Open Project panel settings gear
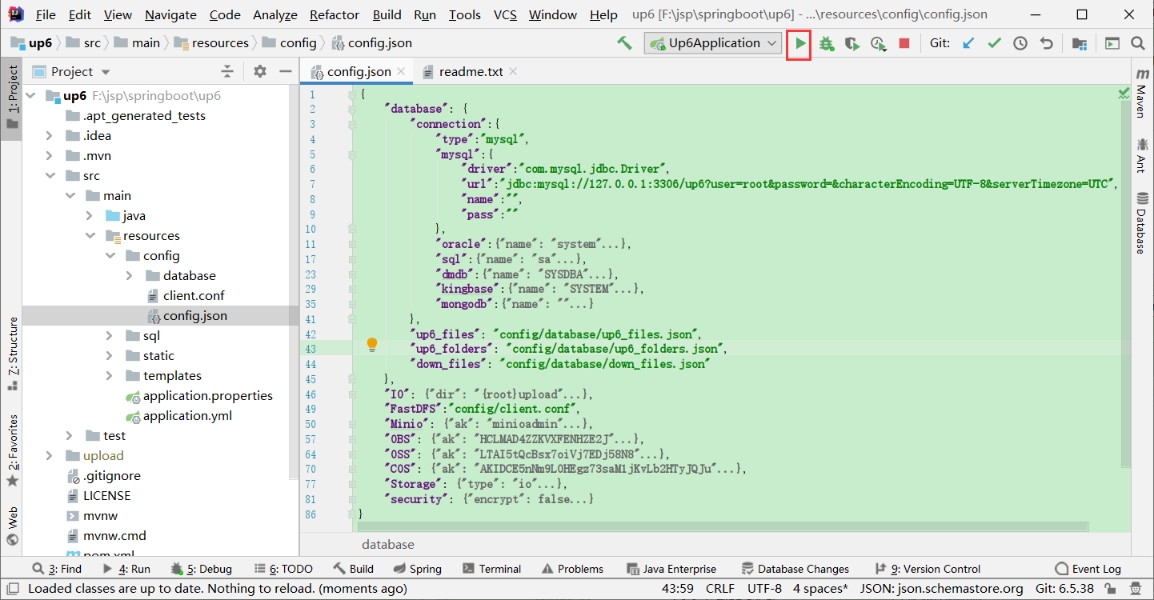The height and width of the screenshot is (600, 1154). pos(260,71)
